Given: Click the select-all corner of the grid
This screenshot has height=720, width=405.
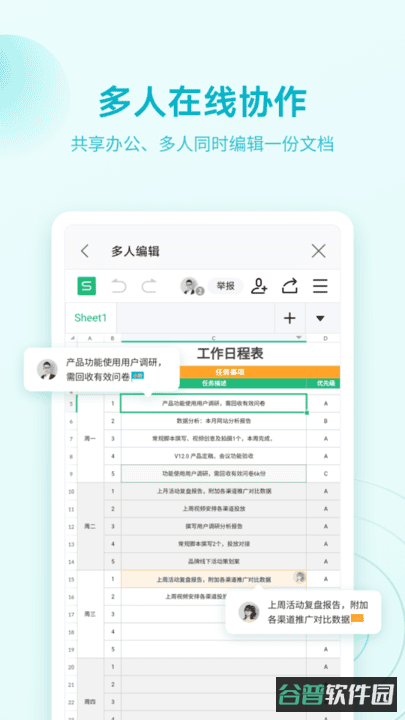Looking at the screenshot, I should coord(71,338).
